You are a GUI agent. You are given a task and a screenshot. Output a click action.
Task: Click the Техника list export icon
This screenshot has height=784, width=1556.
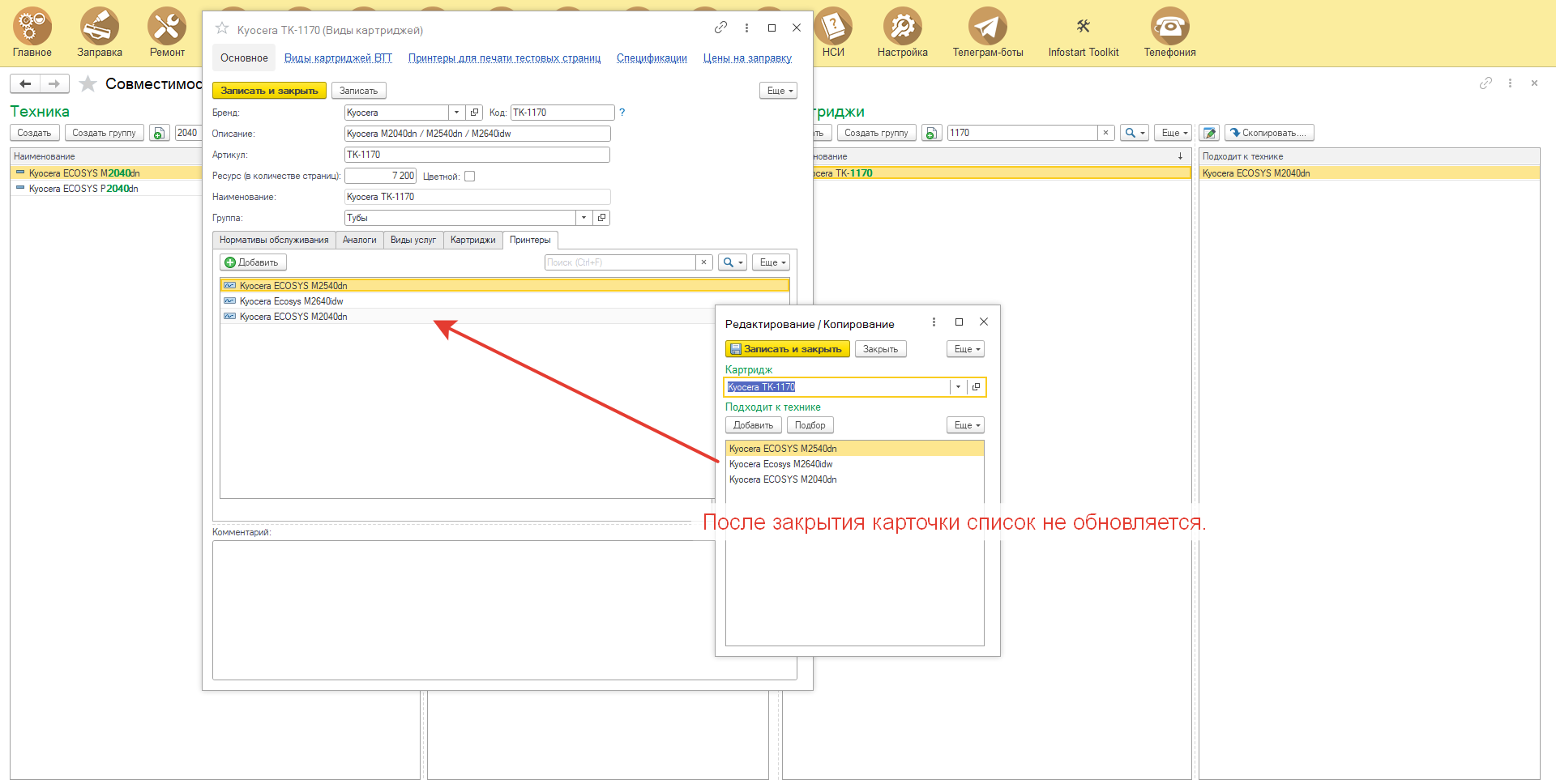160,133
